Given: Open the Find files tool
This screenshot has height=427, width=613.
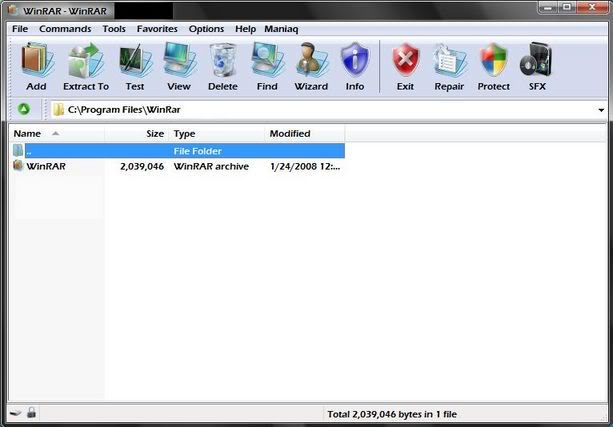Looking at the screenshot, I should point(267,61).
